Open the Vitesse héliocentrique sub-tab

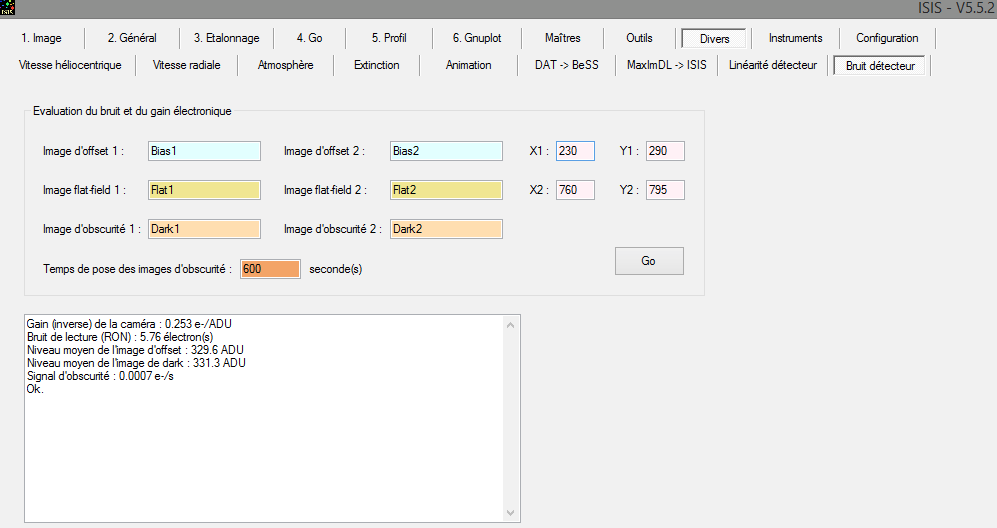click(x=70, y=66)
